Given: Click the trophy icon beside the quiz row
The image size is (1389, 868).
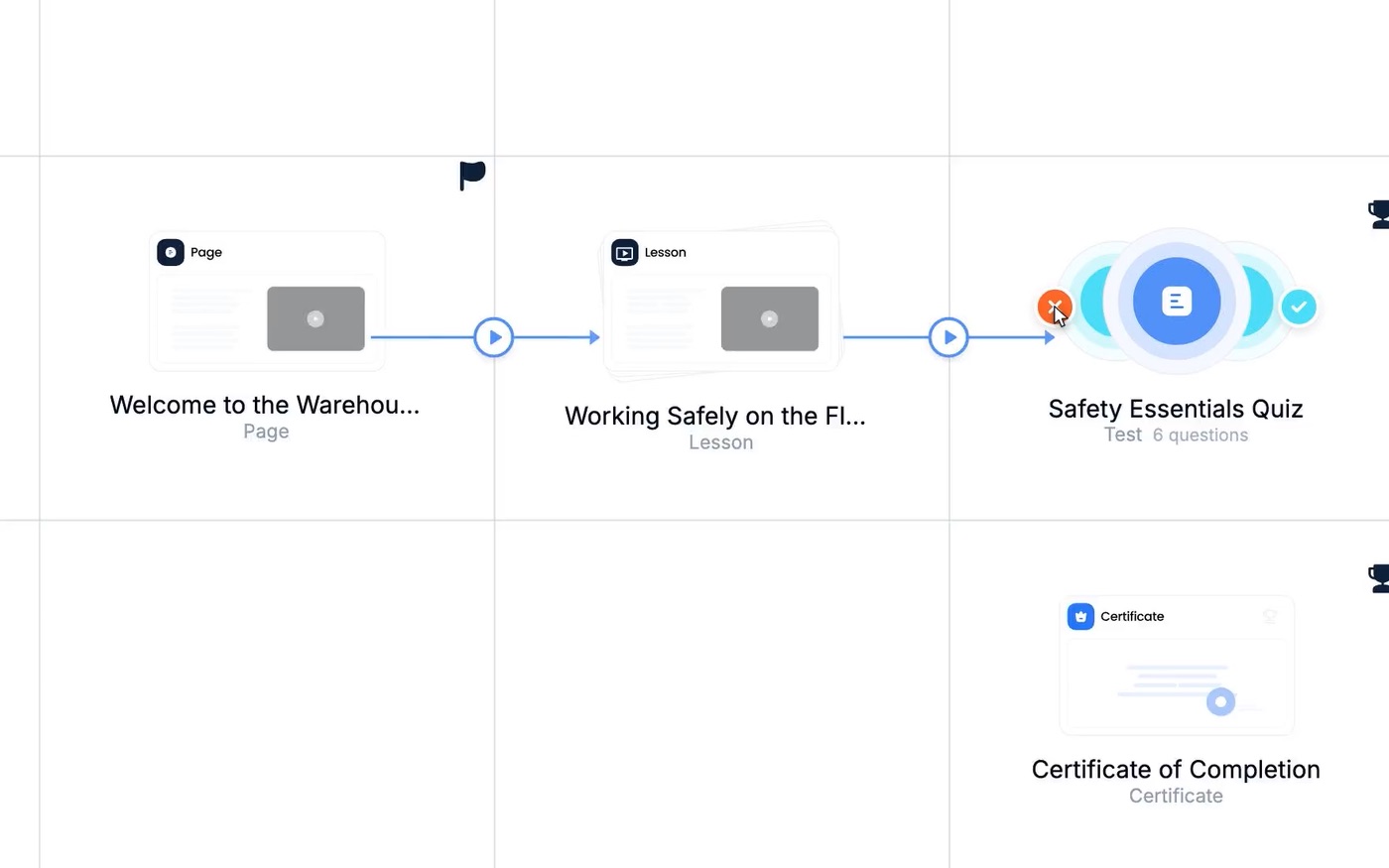Looking at the screenshot, I should pyautogui.click(x=1379, y=214).
